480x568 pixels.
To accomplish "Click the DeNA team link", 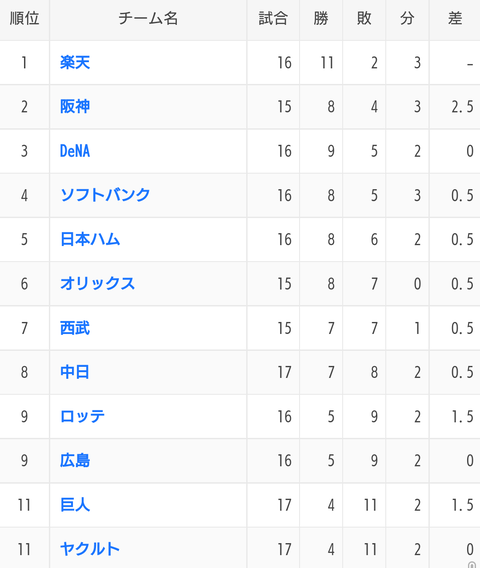I will (x=75, y=151).
